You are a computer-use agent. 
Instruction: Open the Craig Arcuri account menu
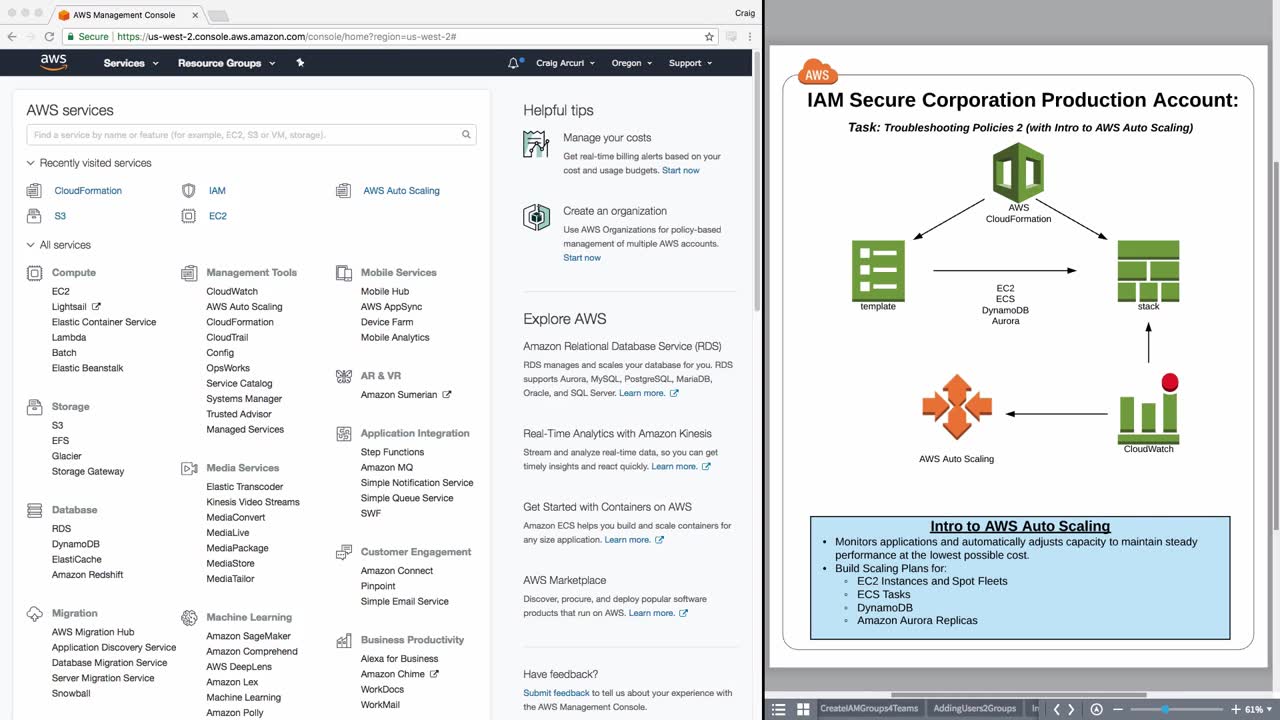563,63
